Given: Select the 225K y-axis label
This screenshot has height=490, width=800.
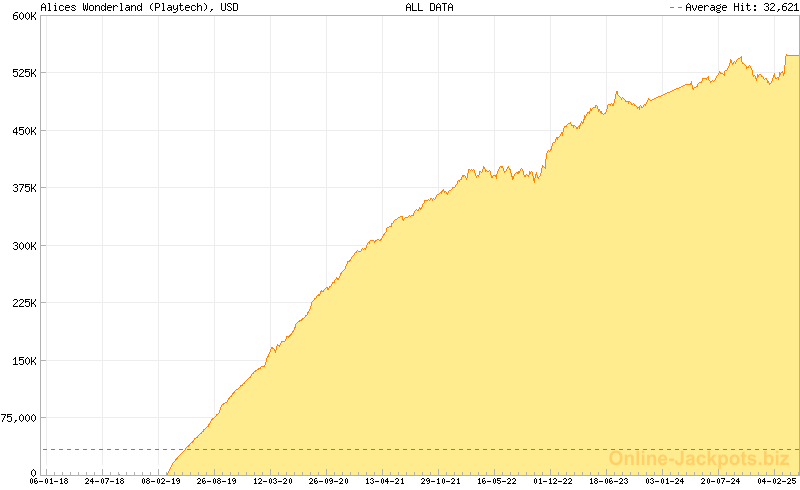Looking at the screenshot, I should click(x=21, y=303).
